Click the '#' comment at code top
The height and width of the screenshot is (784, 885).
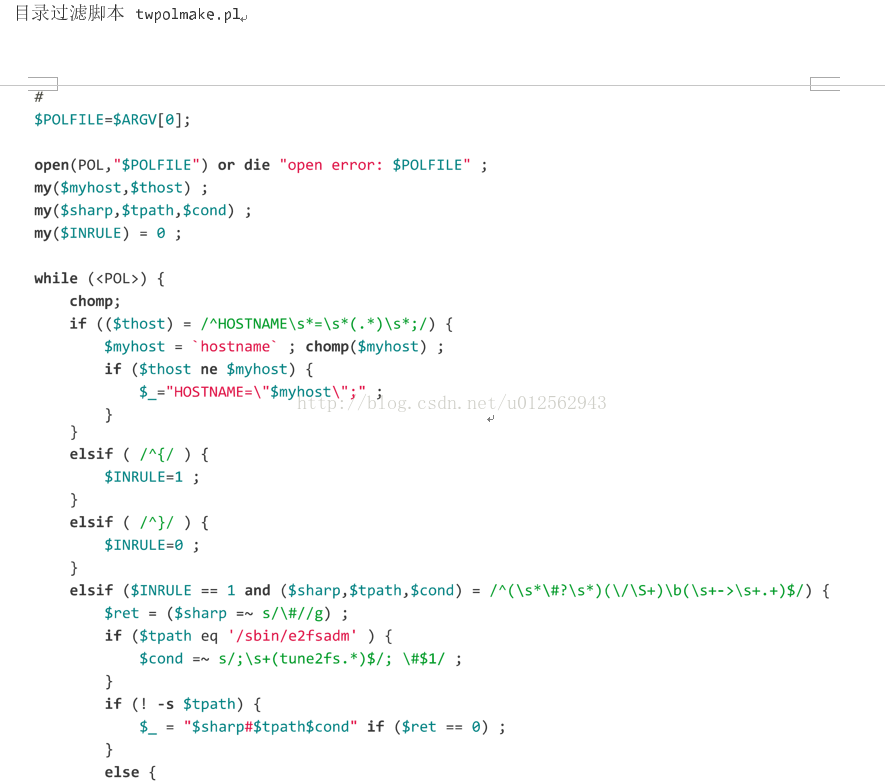(x=39, y=97)
